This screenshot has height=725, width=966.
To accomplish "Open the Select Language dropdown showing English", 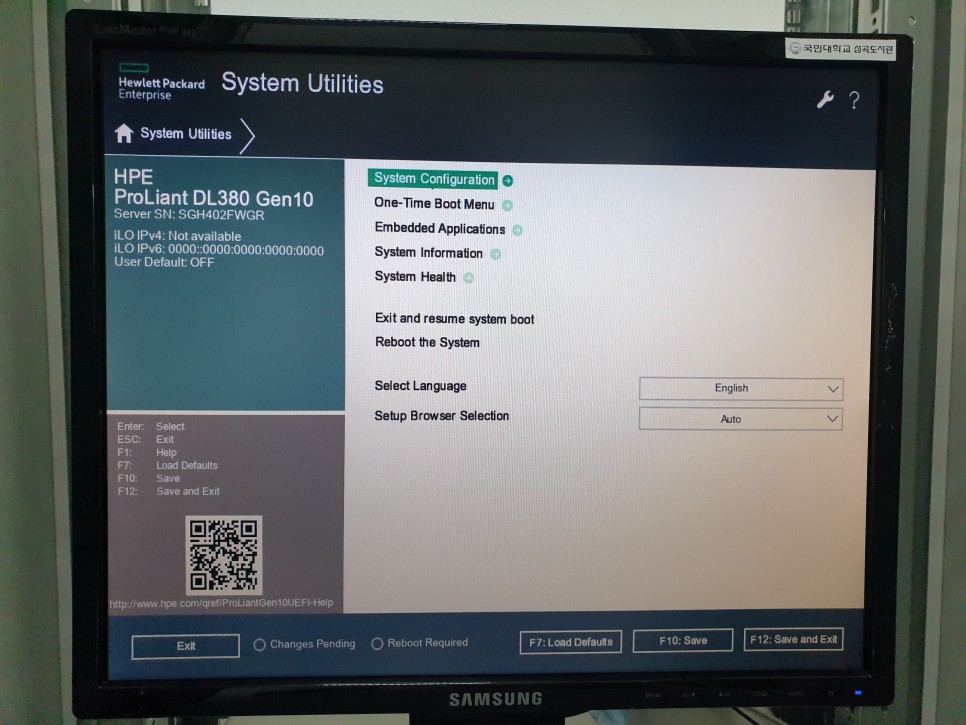I will click(741, 389).
